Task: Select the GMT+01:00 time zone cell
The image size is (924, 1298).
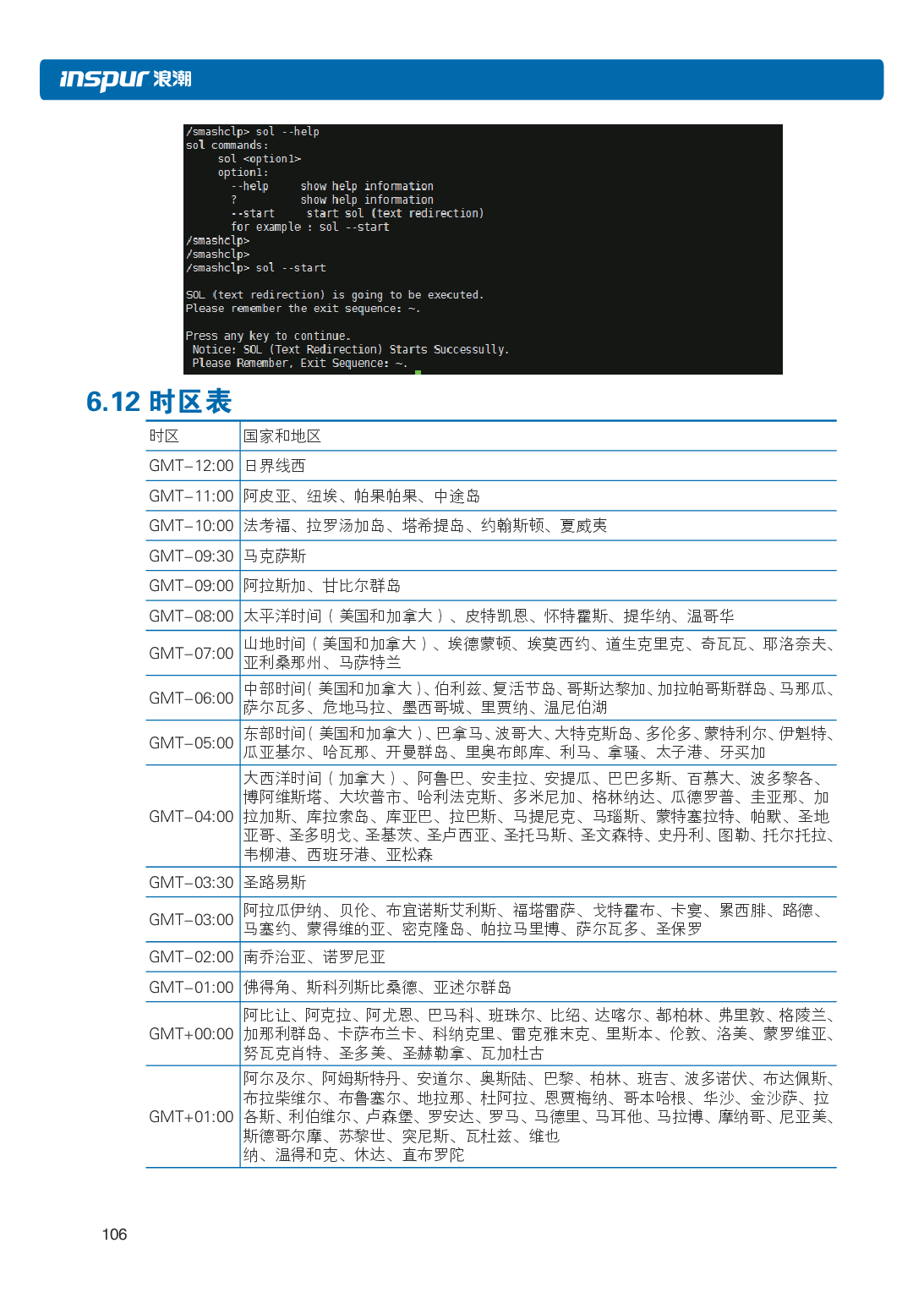Action: coord(191,1117)
